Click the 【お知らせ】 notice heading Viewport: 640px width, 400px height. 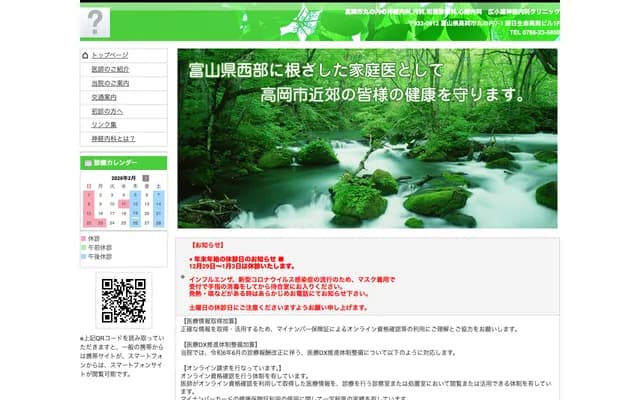point(208,245)
